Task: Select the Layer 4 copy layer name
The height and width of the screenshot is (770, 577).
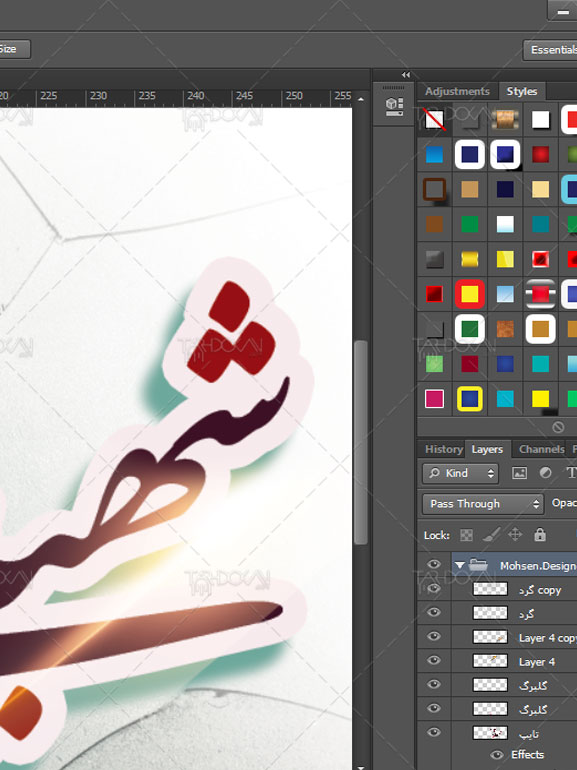Action: [x=548, y=638]
